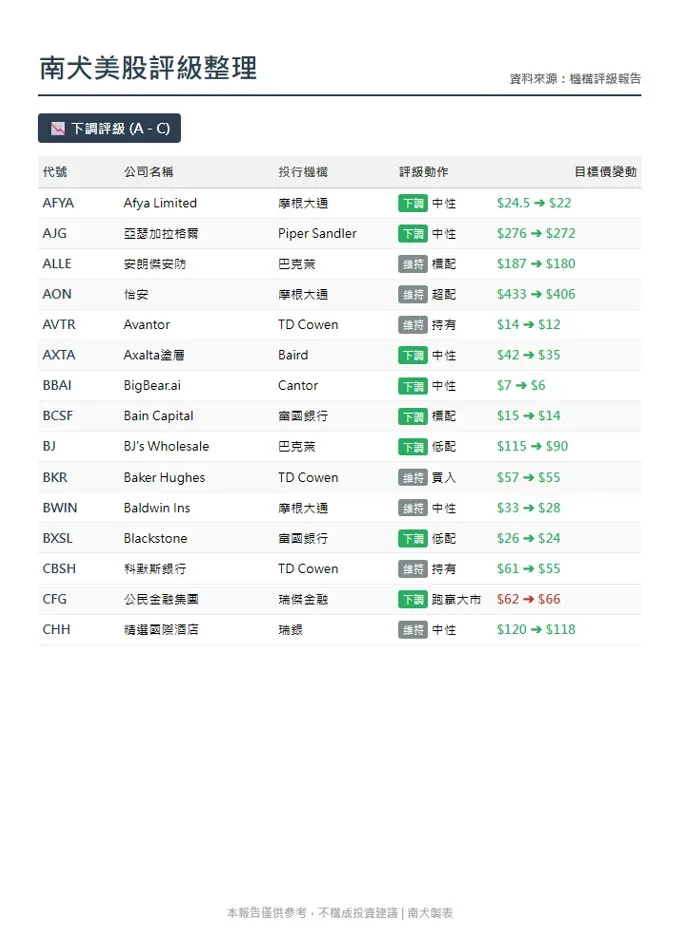Click price change $15 → $14

[x=528, y=415]
